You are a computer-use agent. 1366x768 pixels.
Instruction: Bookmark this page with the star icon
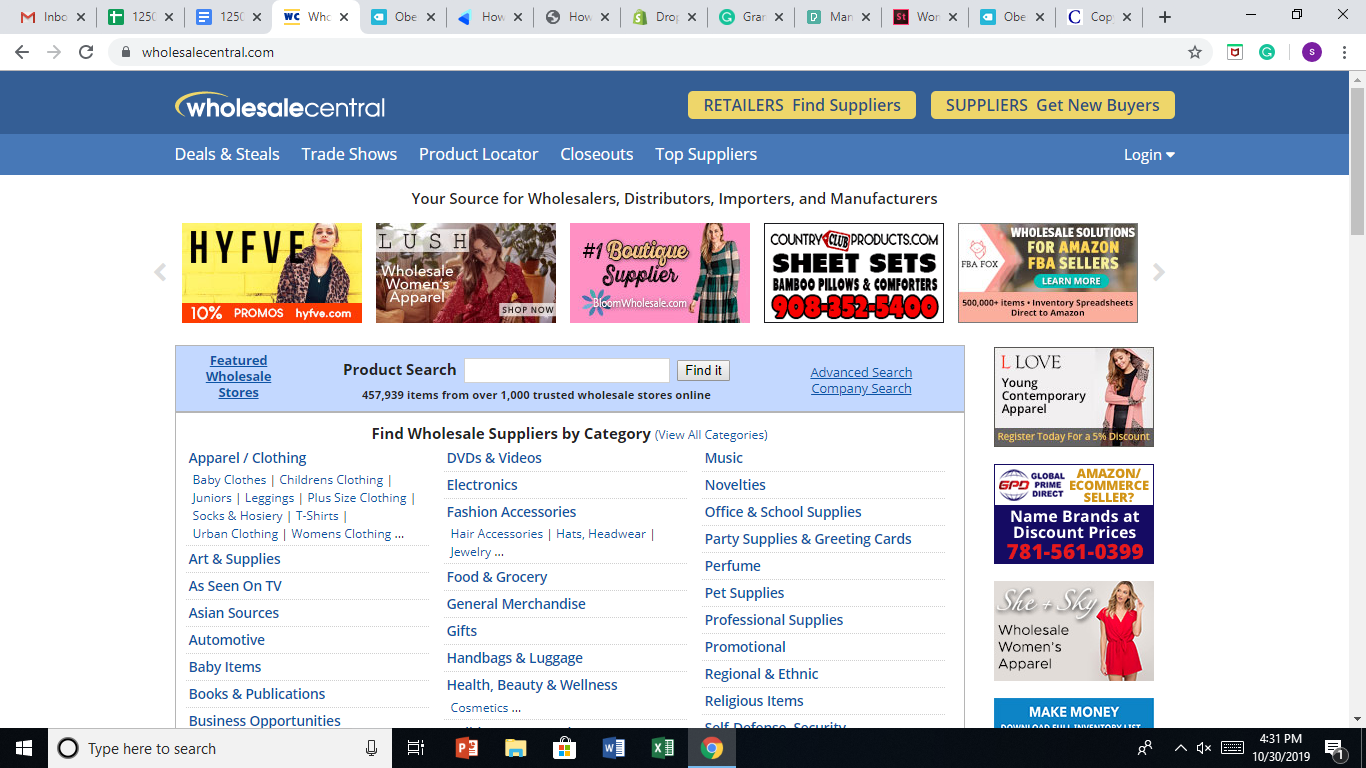point(1195,52)
